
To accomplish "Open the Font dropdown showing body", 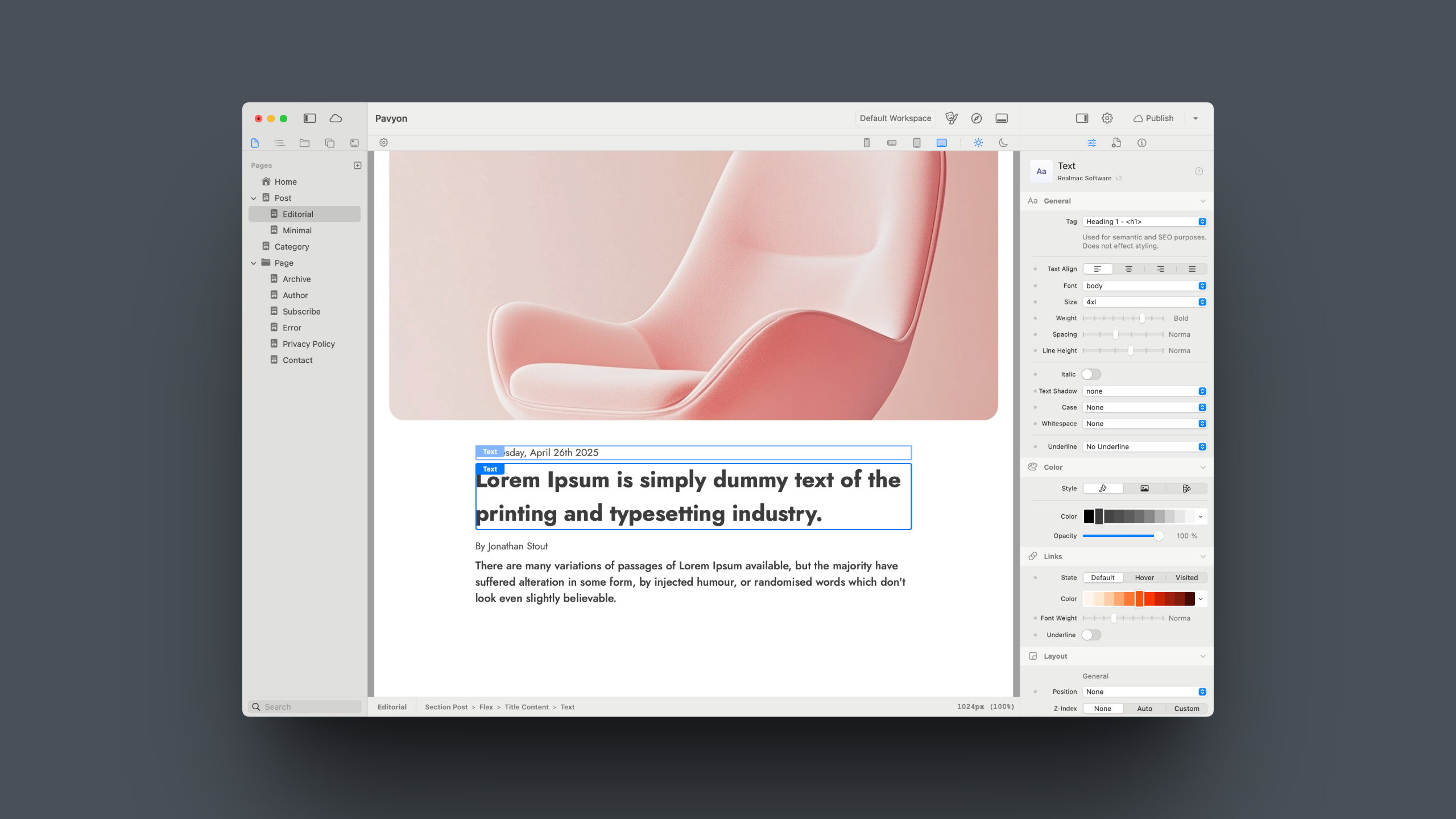I will (1144, 286).
